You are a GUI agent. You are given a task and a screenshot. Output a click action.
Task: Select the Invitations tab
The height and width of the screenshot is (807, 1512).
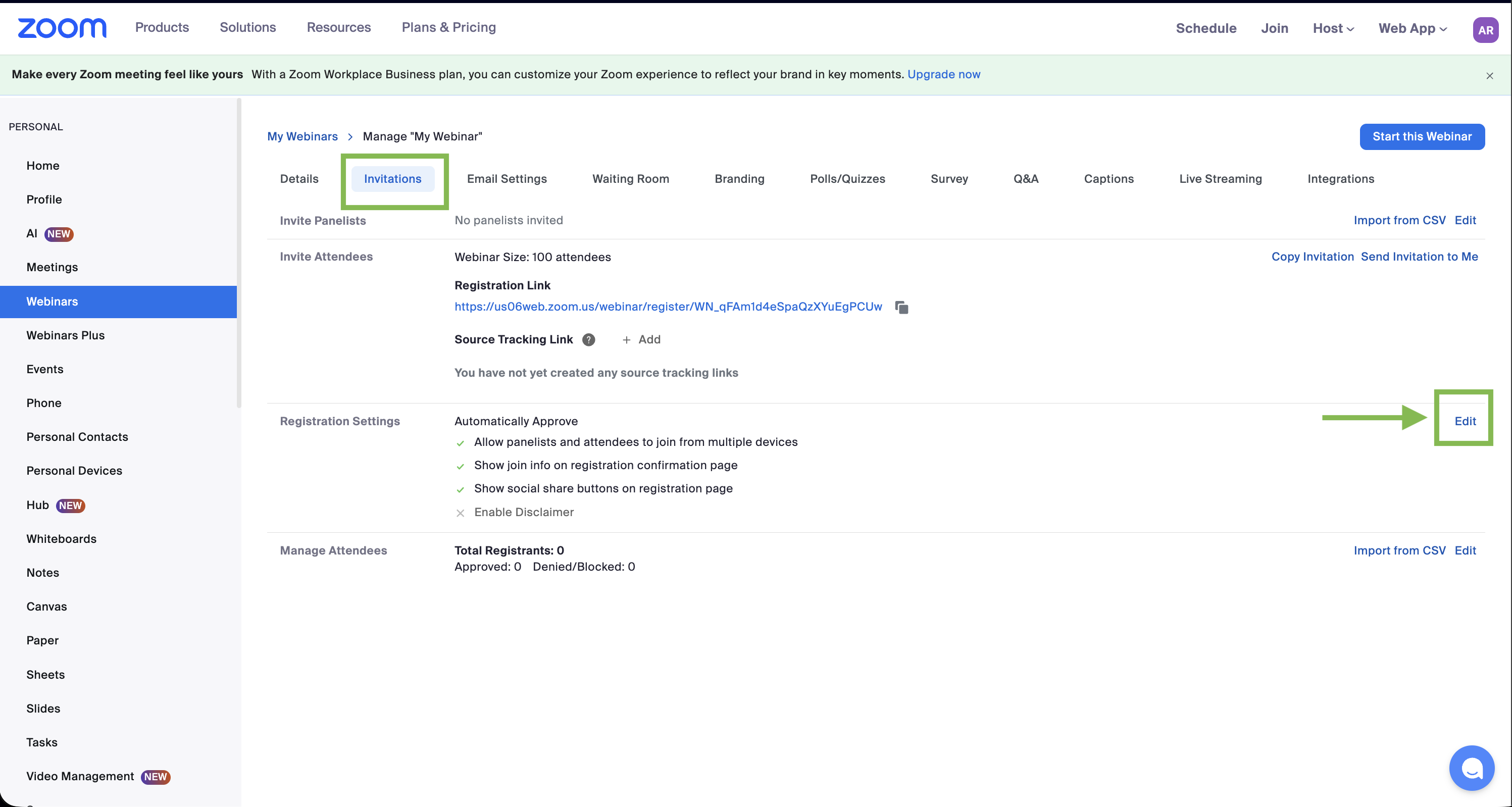[393, 179]
